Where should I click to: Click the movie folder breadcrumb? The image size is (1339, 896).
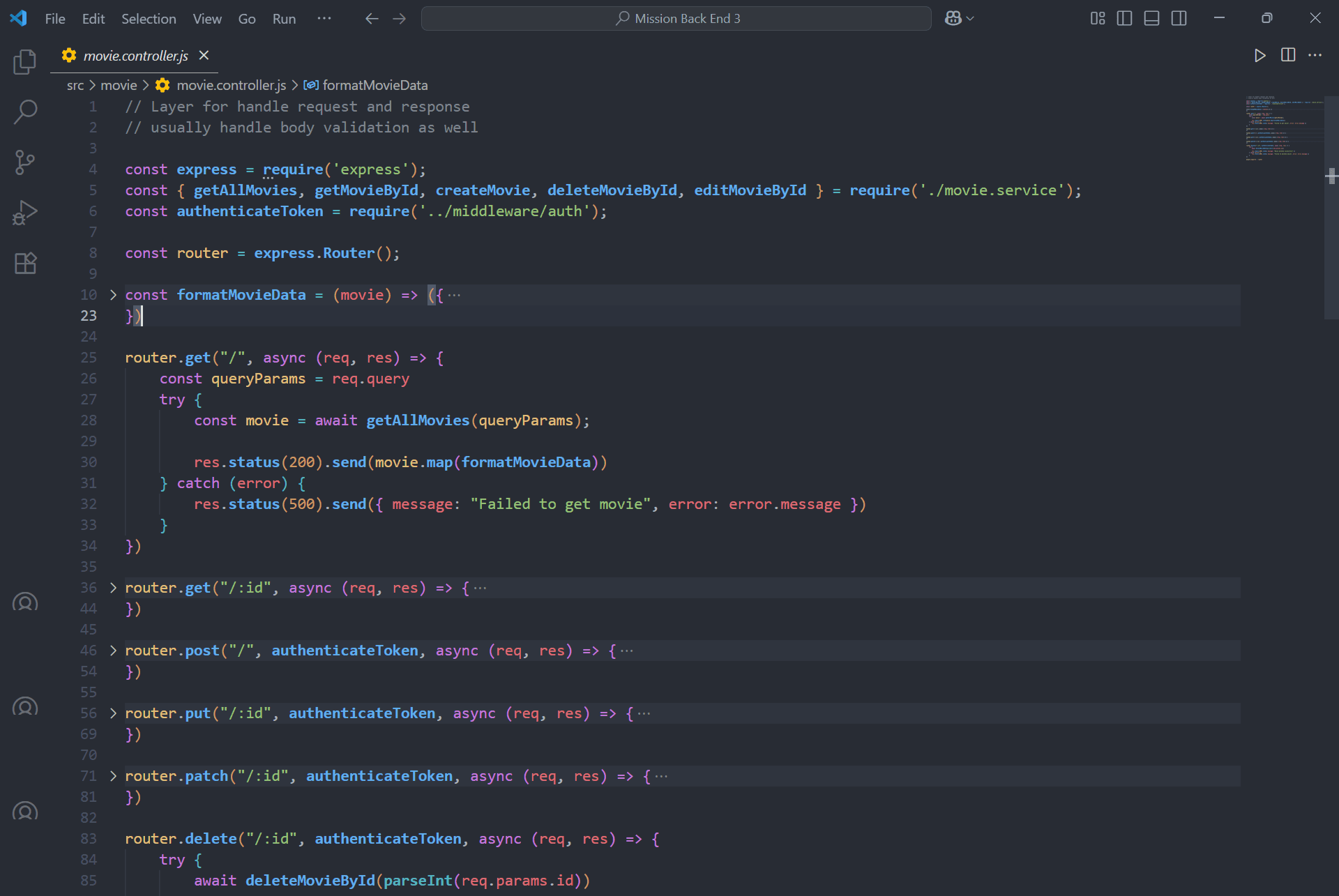click(119, 85)
